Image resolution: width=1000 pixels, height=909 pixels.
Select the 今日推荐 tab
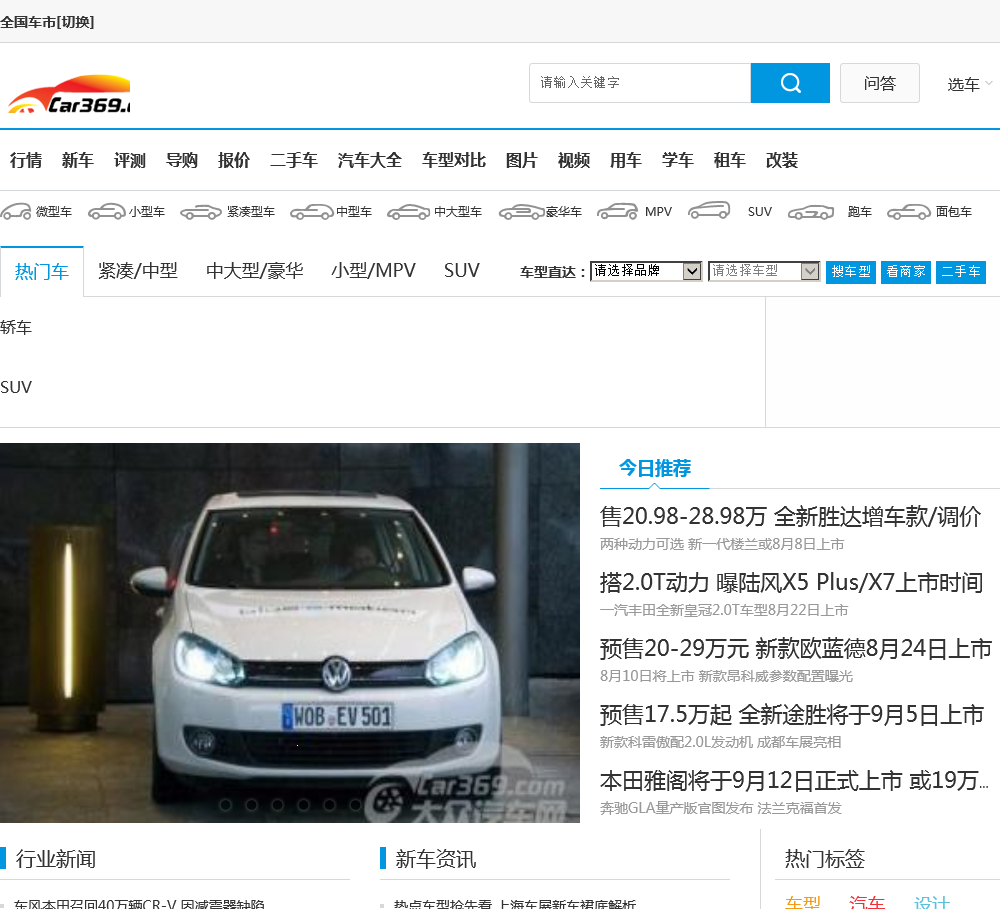(655, 468)
